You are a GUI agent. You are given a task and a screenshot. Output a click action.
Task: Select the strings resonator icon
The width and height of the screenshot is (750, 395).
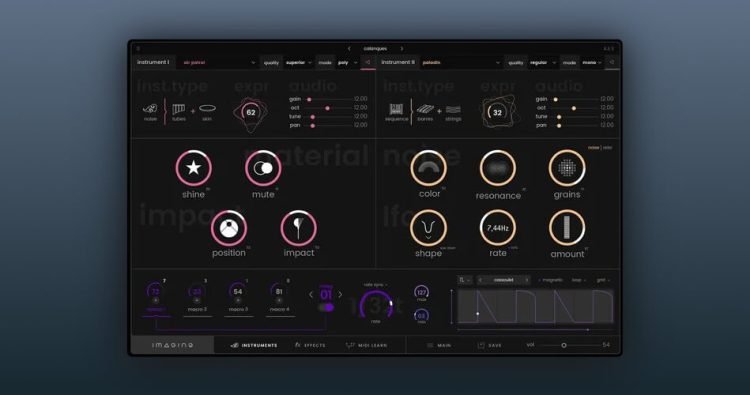453,110
